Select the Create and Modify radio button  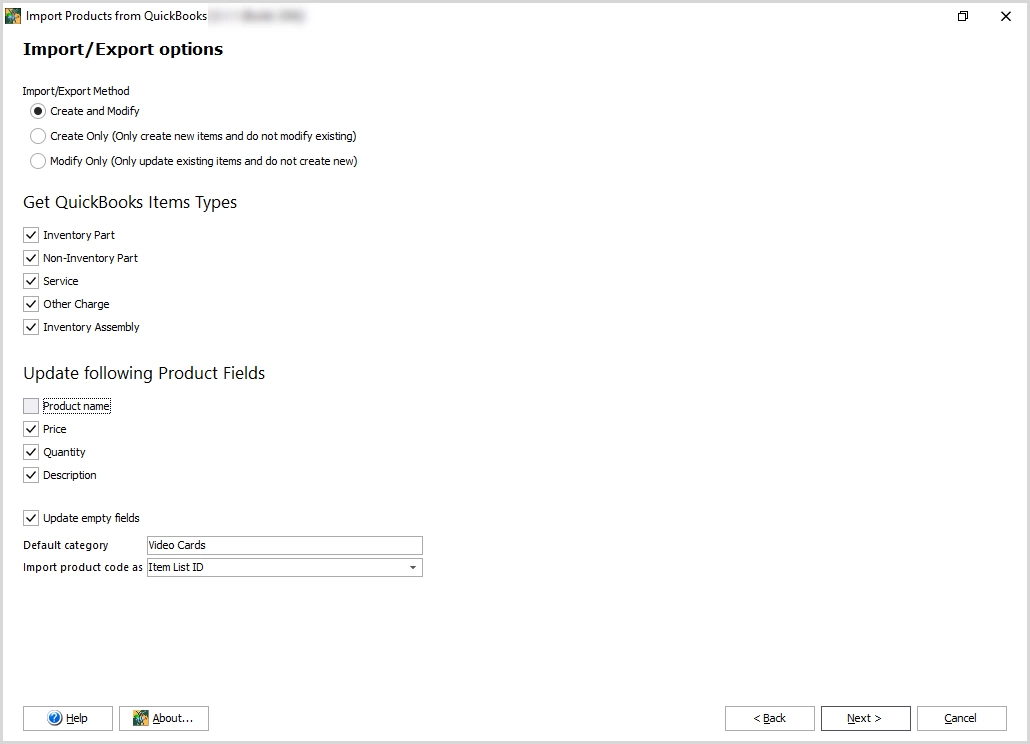(38, 111)
